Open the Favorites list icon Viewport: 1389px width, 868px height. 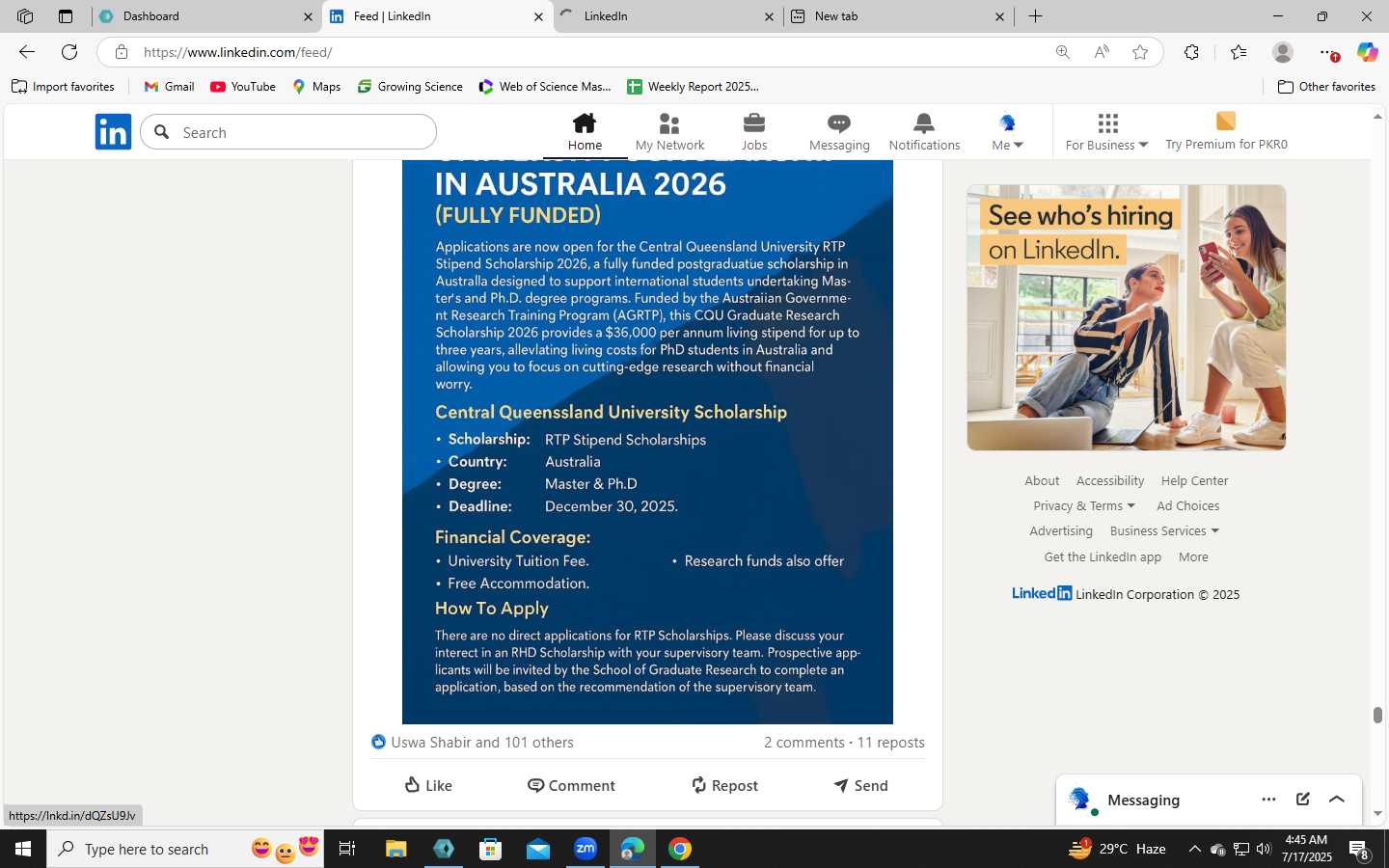[x=1239, y=52]
